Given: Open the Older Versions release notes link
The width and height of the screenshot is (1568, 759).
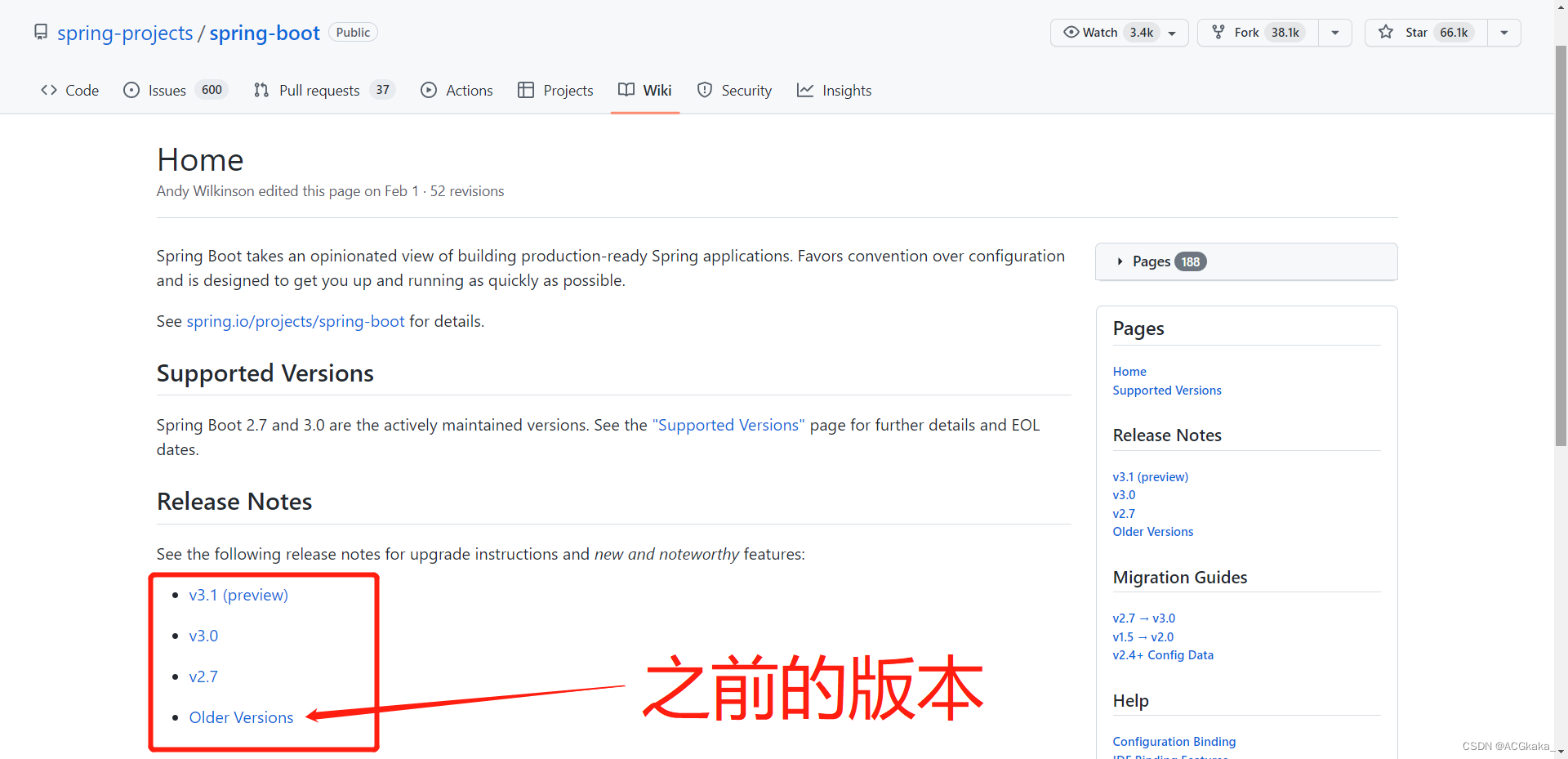Looking at the screenshot, I should [240, 717].
